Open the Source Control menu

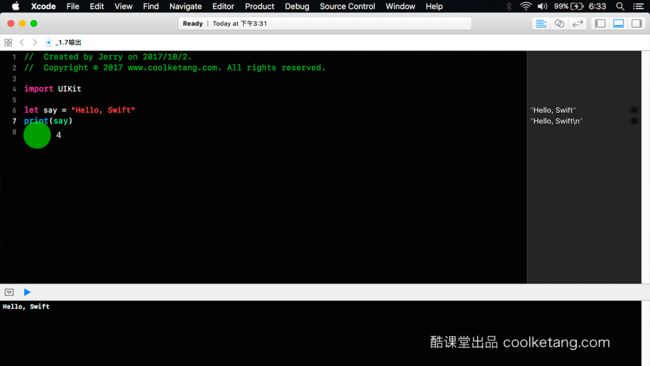point(347,6)
